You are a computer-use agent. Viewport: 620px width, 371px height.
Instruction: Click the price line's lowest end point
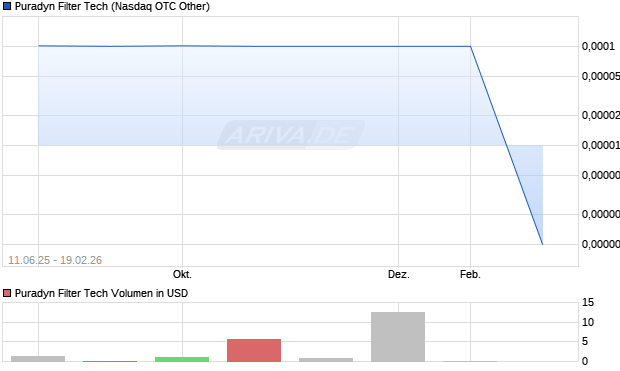(x=542, y=244)
